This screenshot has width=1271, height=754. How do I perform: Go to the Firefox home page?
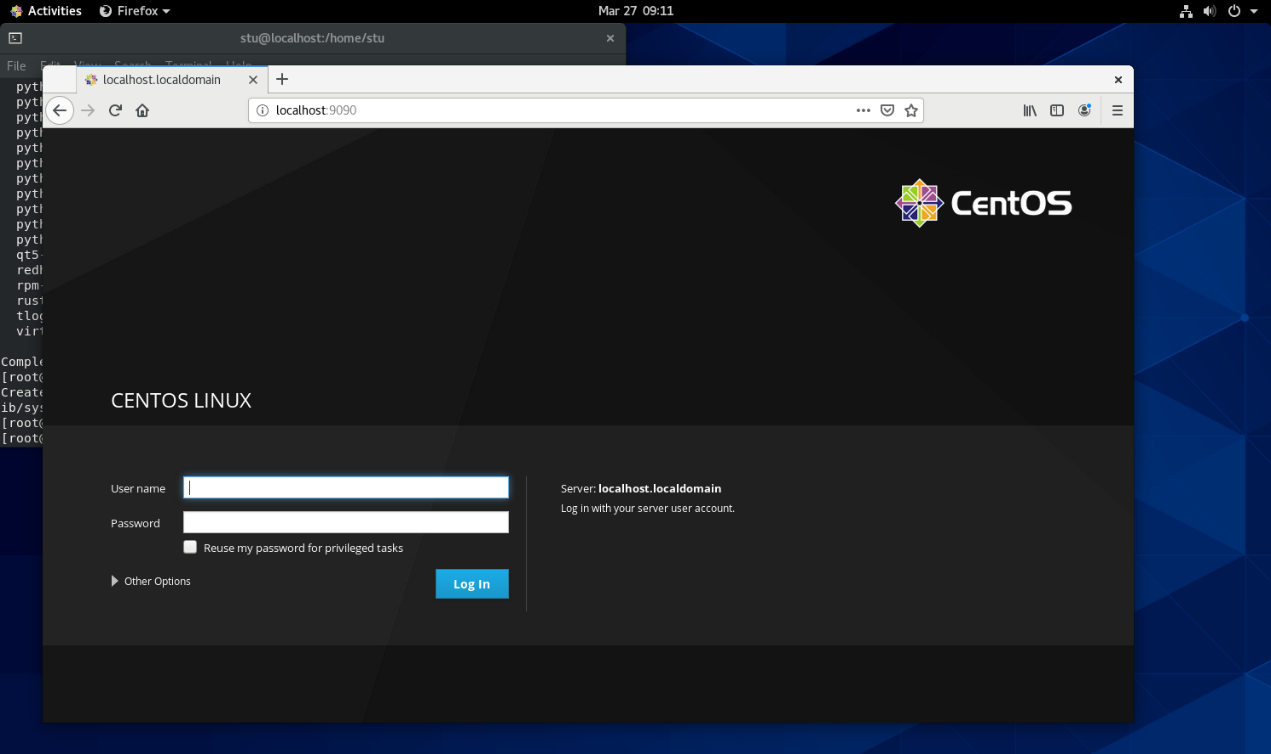(142, 110)
